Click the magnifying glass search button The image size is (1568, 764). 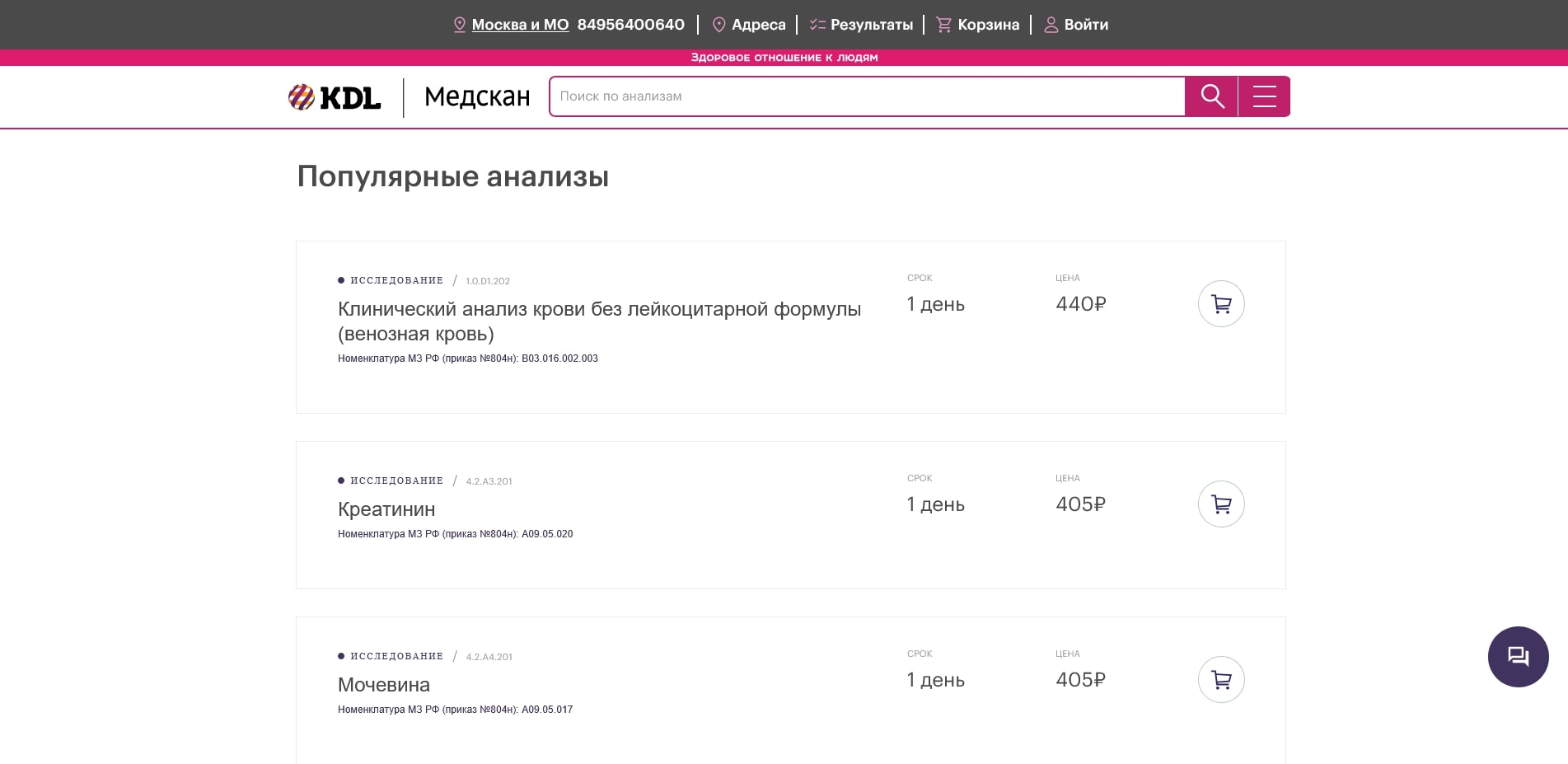pos(1211,96)
